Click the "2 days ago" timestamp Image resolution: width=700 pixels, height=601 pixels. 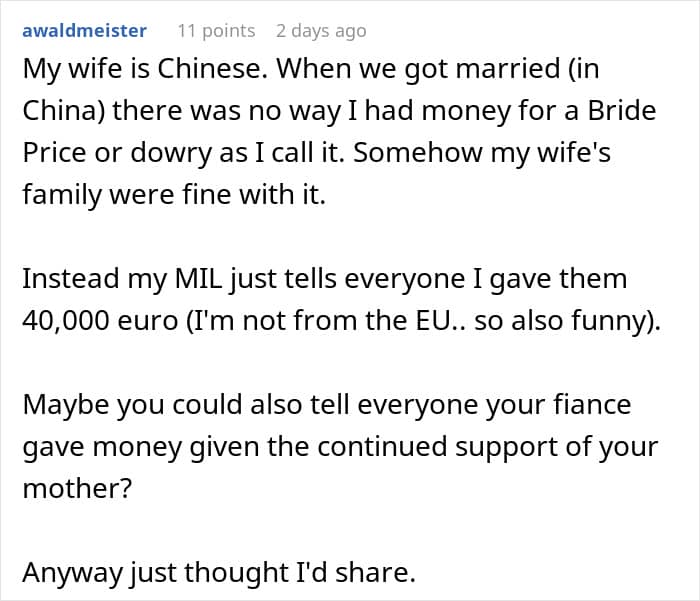pos(321,31)
